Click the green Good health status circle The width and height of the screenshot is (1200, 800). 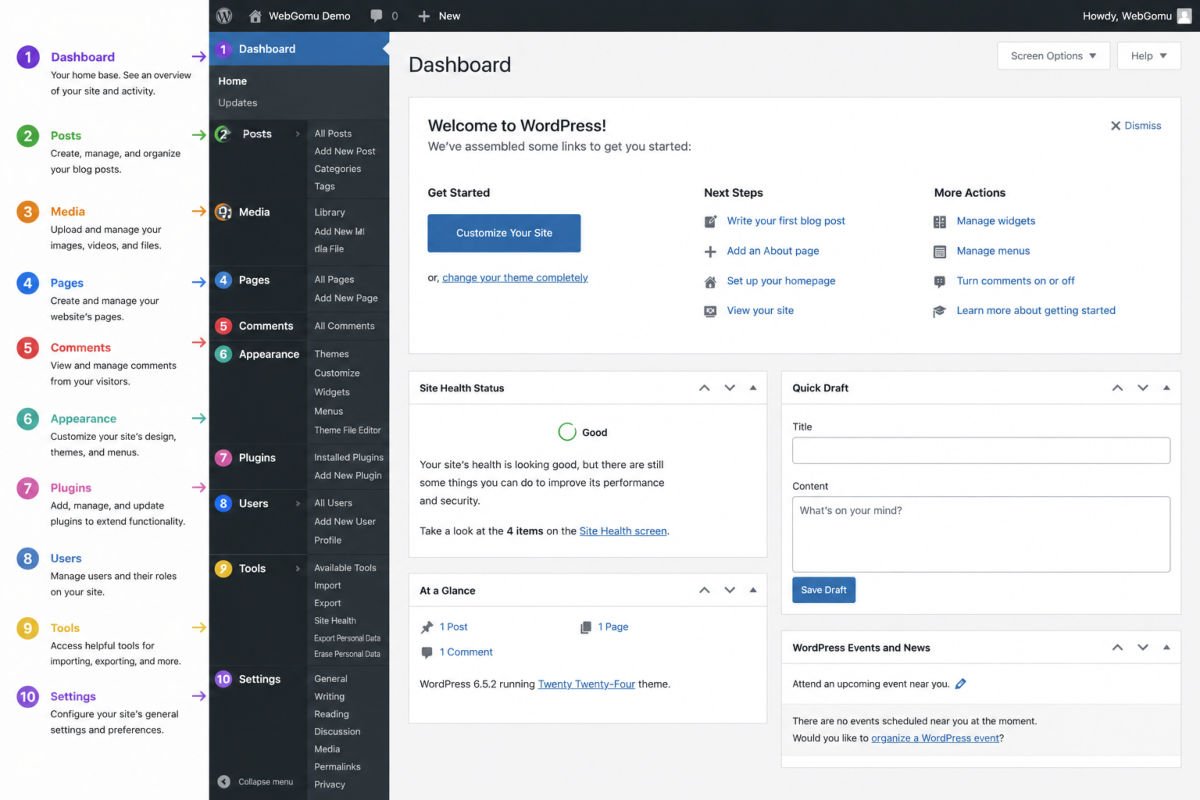pos(567,432)
